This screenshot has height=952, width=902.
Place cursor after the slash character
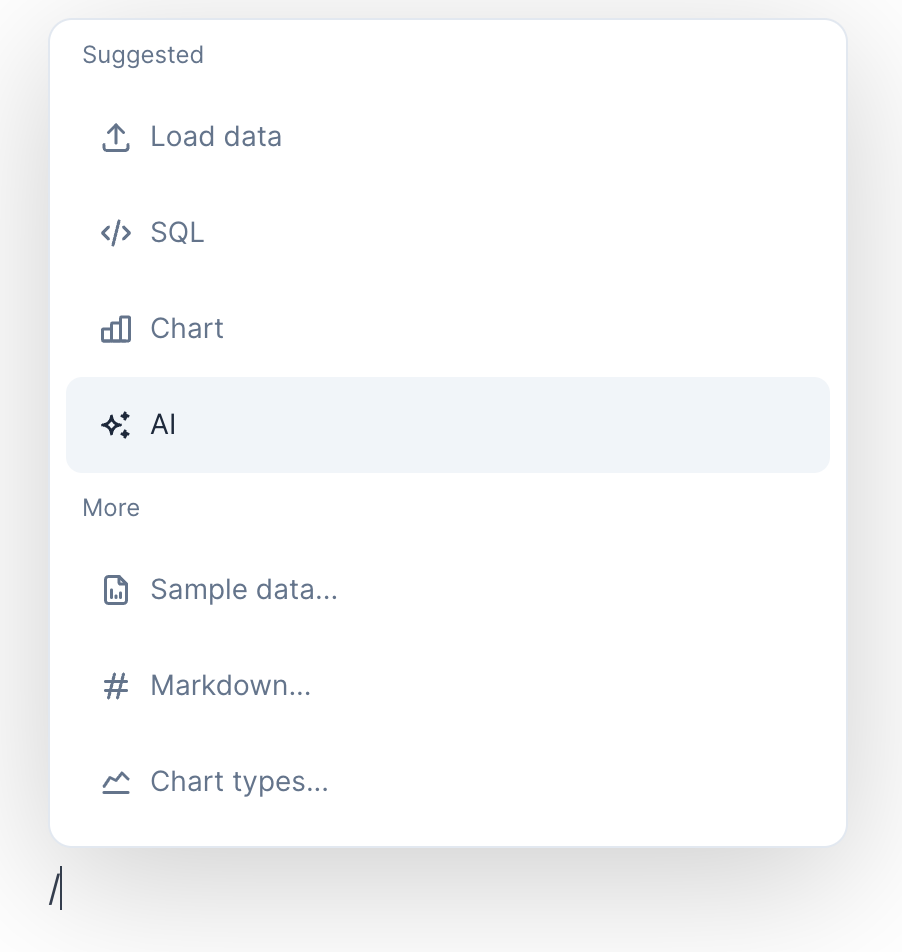(x=62, y=890)
